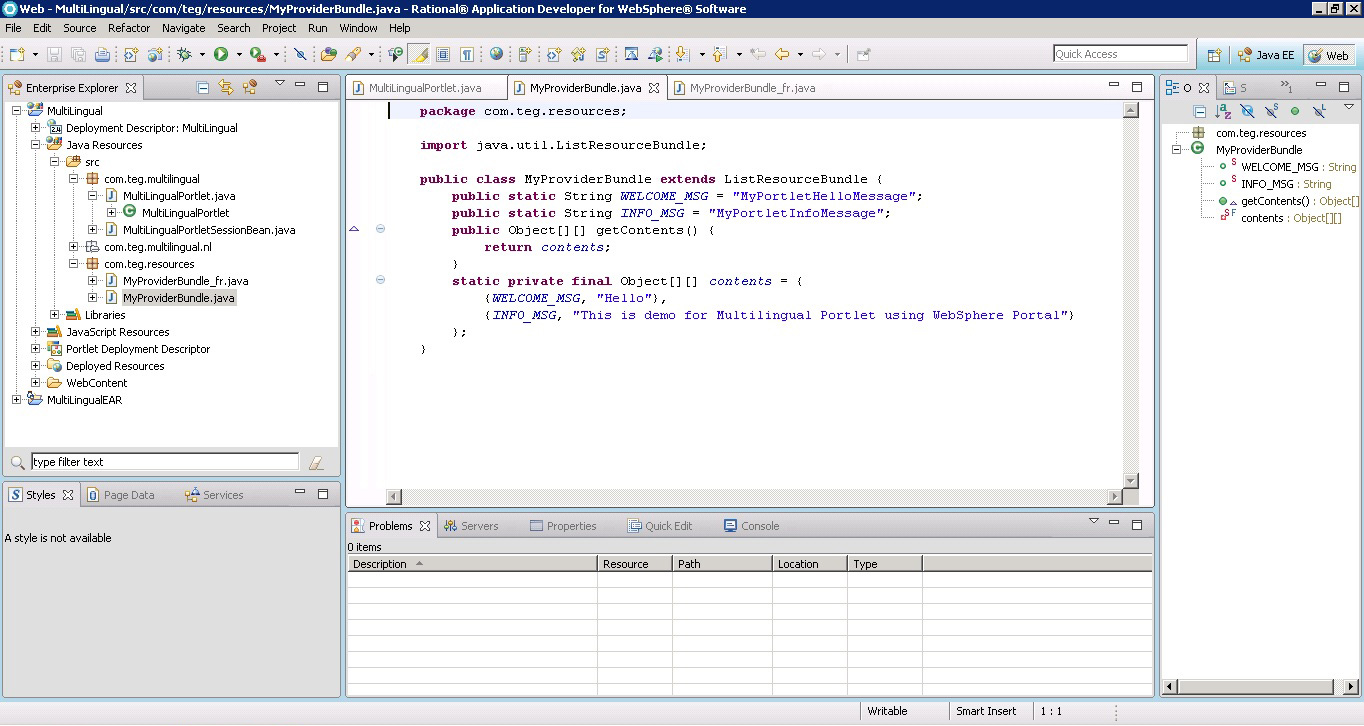The height and width of the screenshot is (726, 1364).
Task: Expand the Libraries node
Action: 55,315
